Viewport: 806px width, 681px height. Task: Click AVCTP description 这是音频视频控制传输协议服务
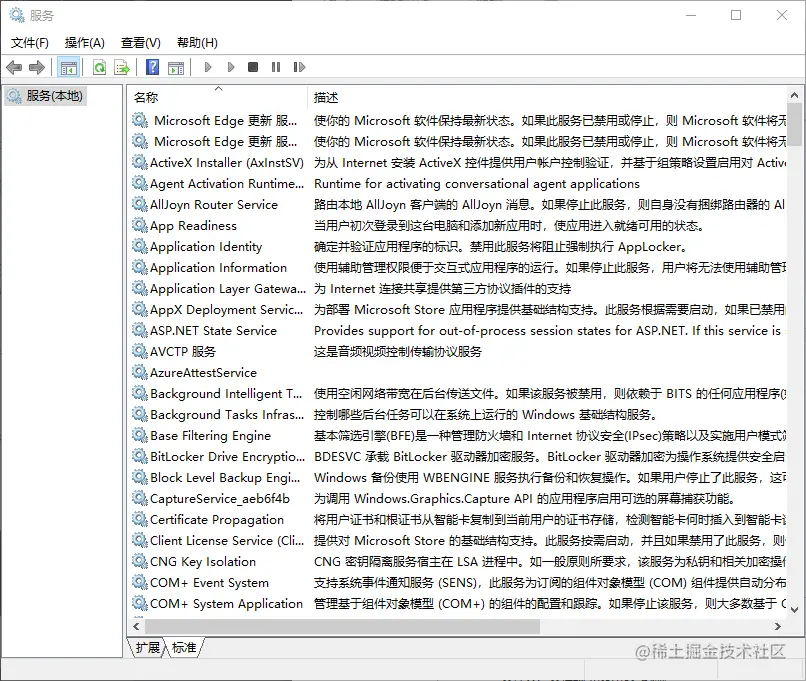click(x=398, y=352)
